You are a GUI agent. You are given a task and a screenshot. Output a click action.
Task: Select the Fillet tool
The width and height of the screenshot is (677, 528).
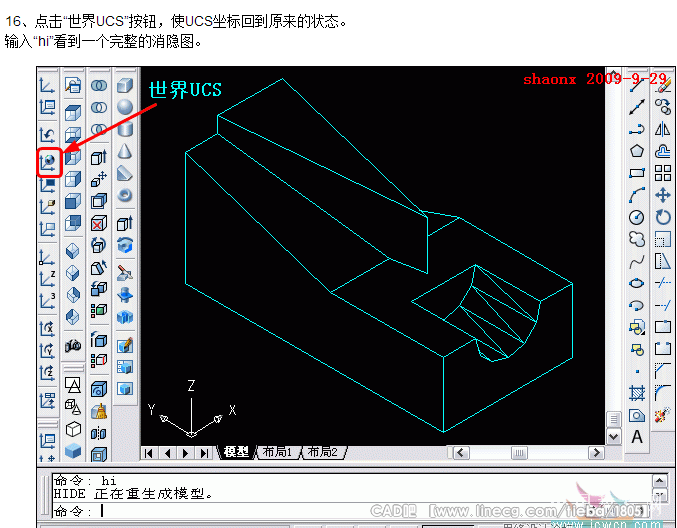click(663, 393)
